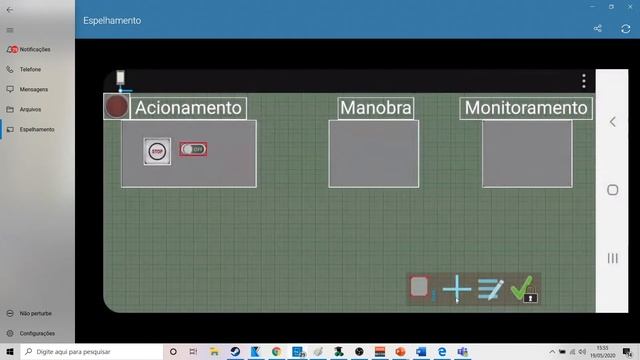Click the empty Monitoramento panel
640x360 pixels.
tap(527, 154)
